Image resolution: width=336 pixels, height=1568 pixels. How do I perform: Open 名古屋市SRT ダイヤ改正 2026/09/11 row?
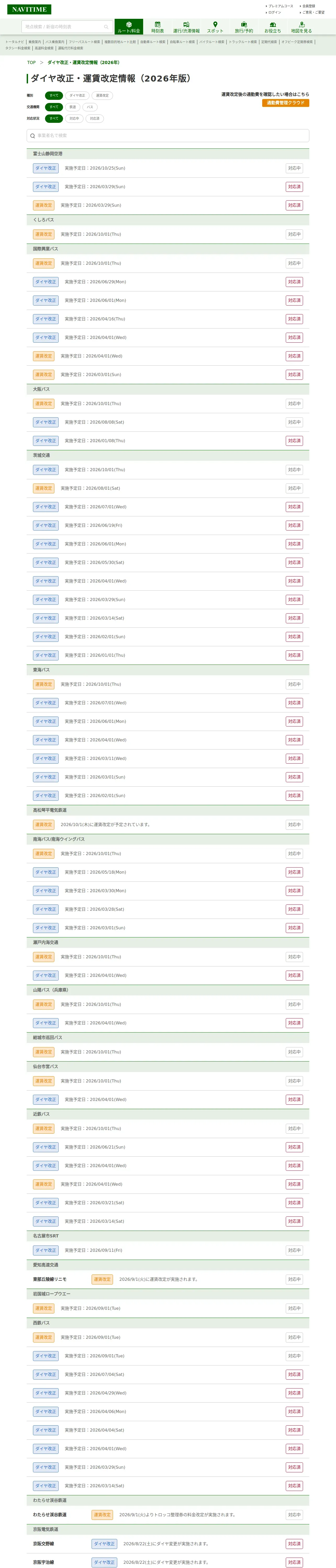[168, 1250]
